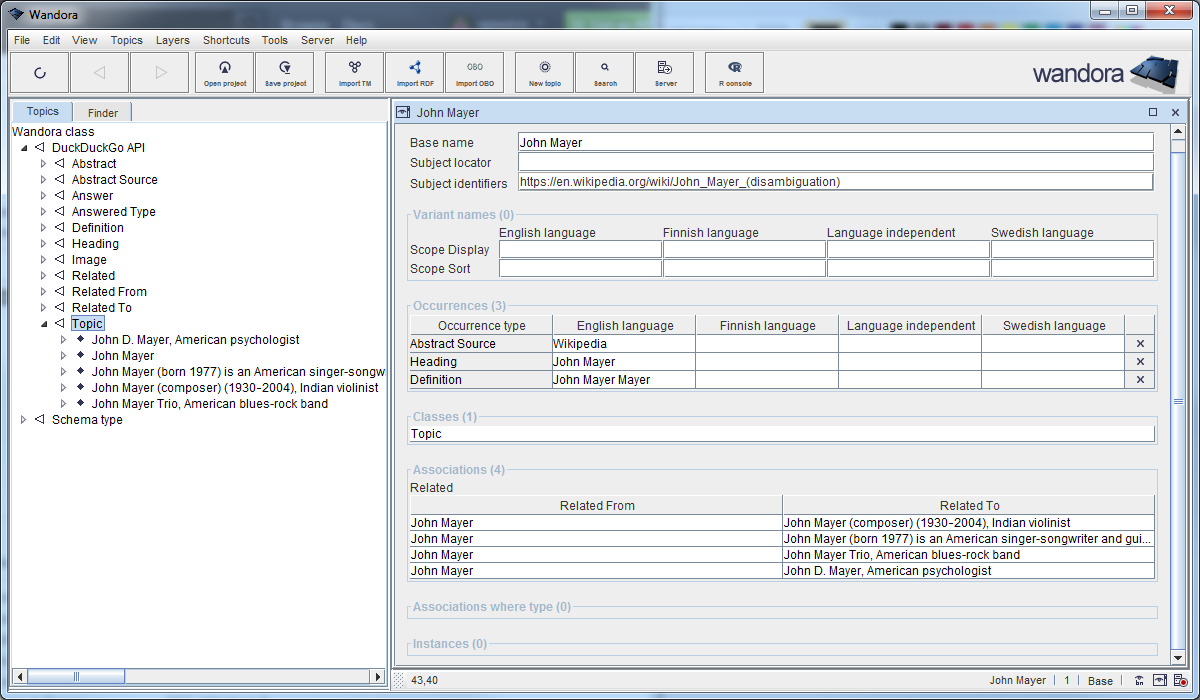This screenshot has height=700, width=1200.
Task: Select John Mayer Trio tree item
Action: click(209, 404)
